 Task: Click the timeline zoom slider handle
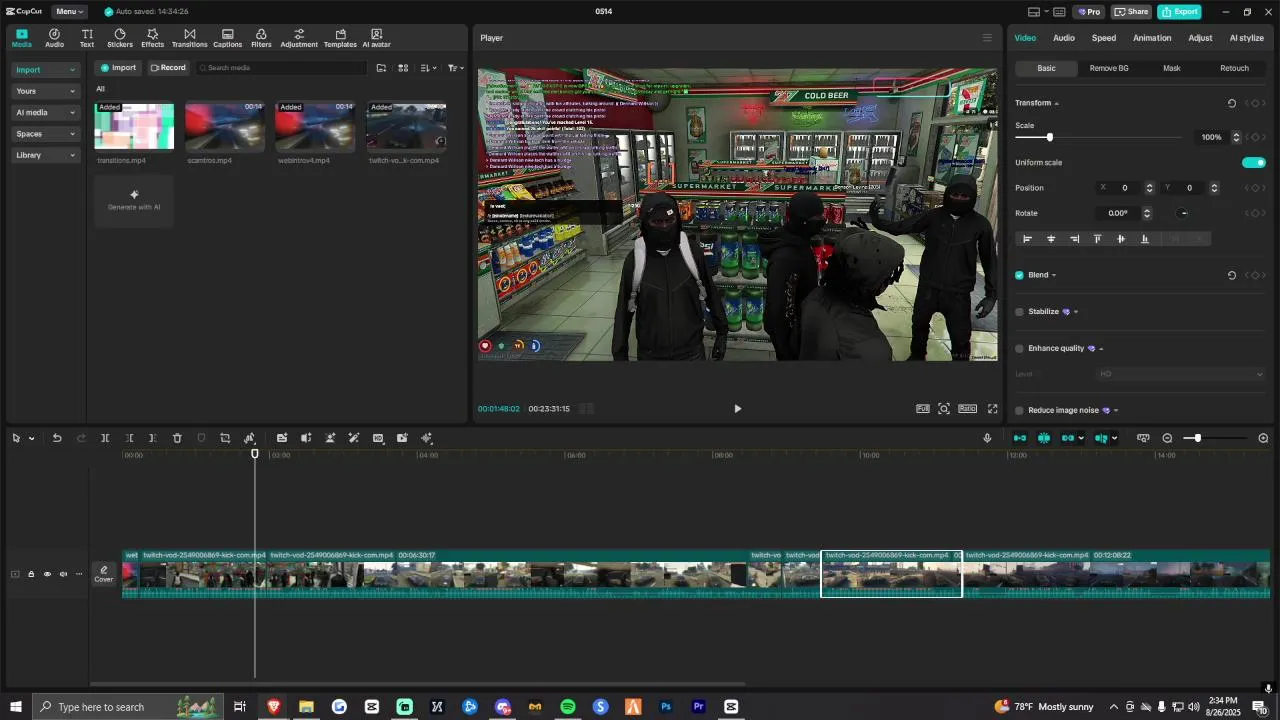[x=1197, y=438]
